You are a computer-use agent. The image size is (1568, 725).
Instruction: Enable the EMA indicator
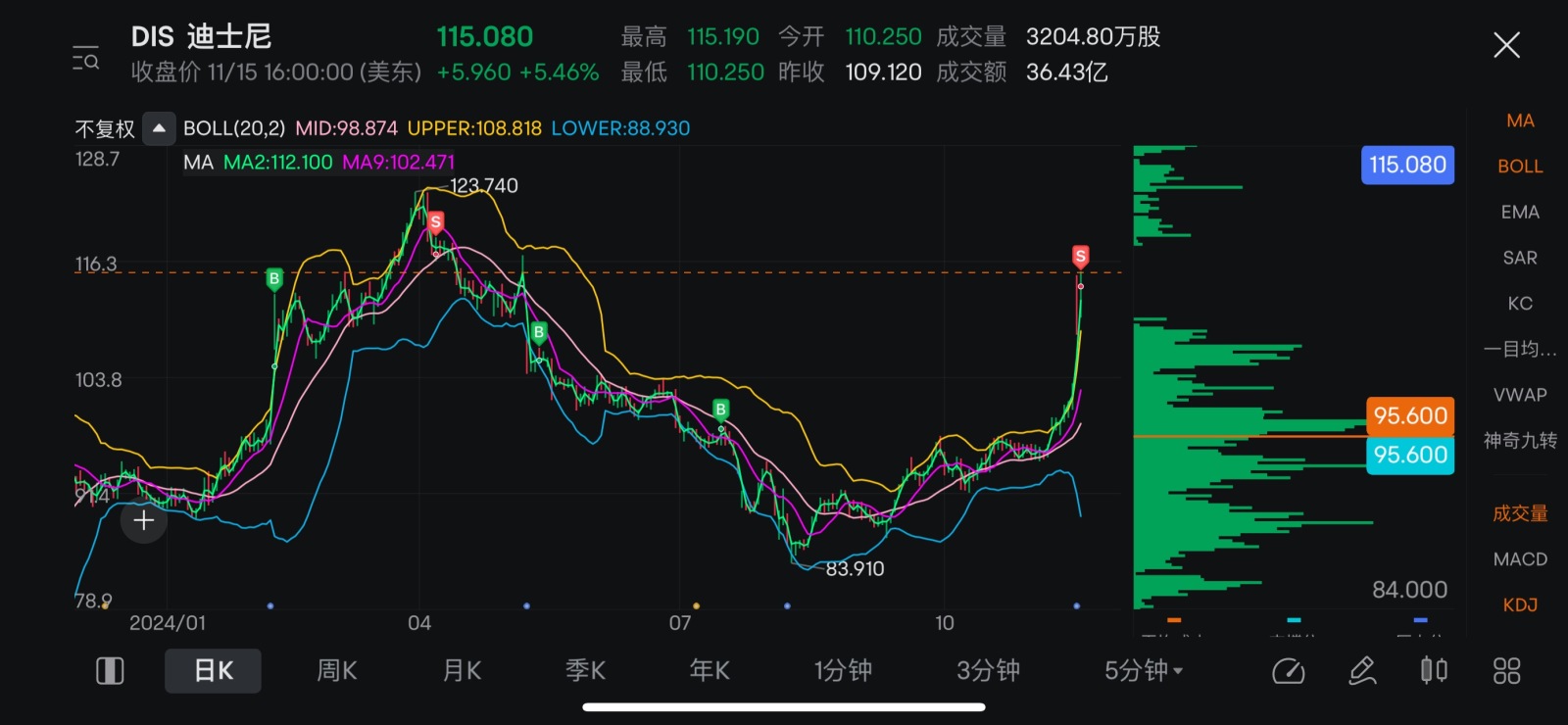[1520, 213]
